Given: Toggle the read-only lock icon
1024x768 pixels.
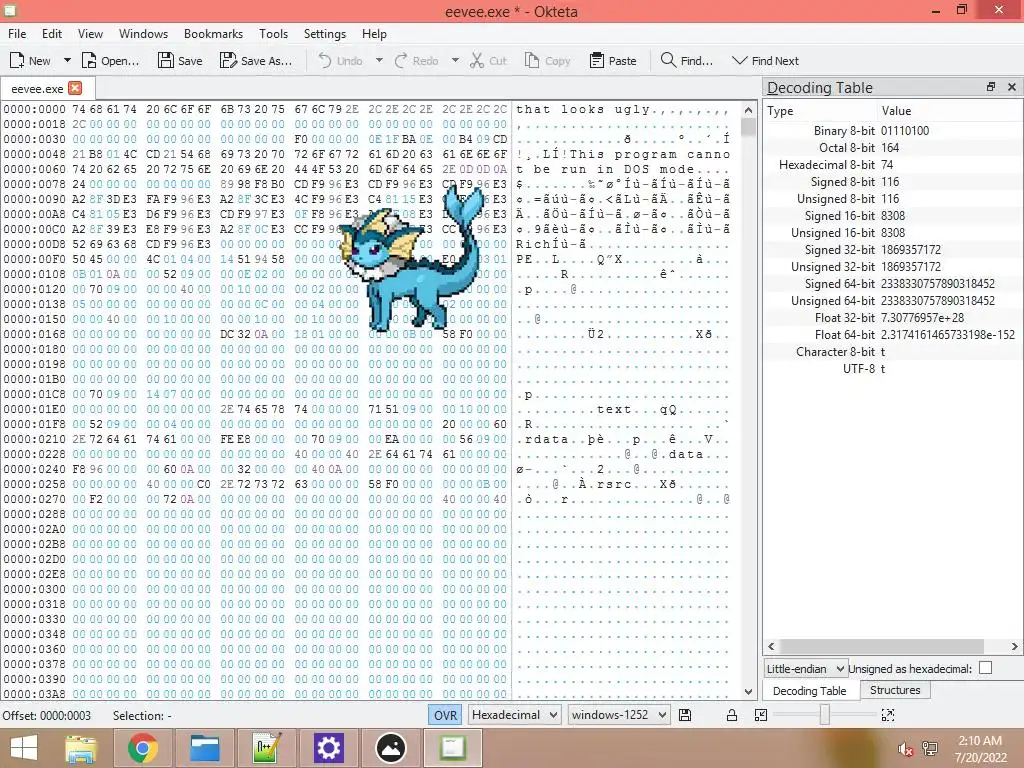Looking at the screenshot, I should pyautogui.click(x=732, y=715).
